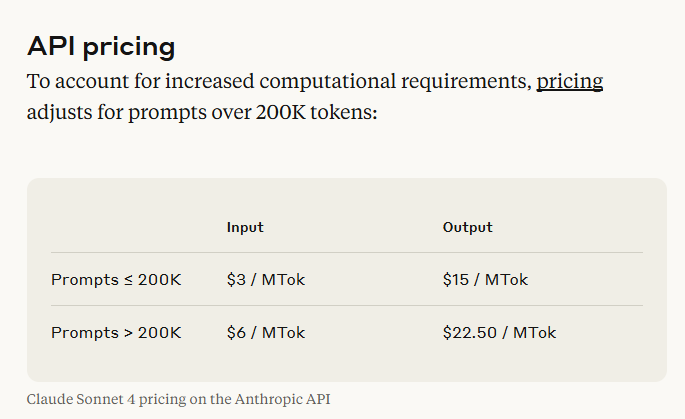Viewport: 685px width, 419px height.
Task: Click the word requirements in the paragraph
Action: (466, 82)
